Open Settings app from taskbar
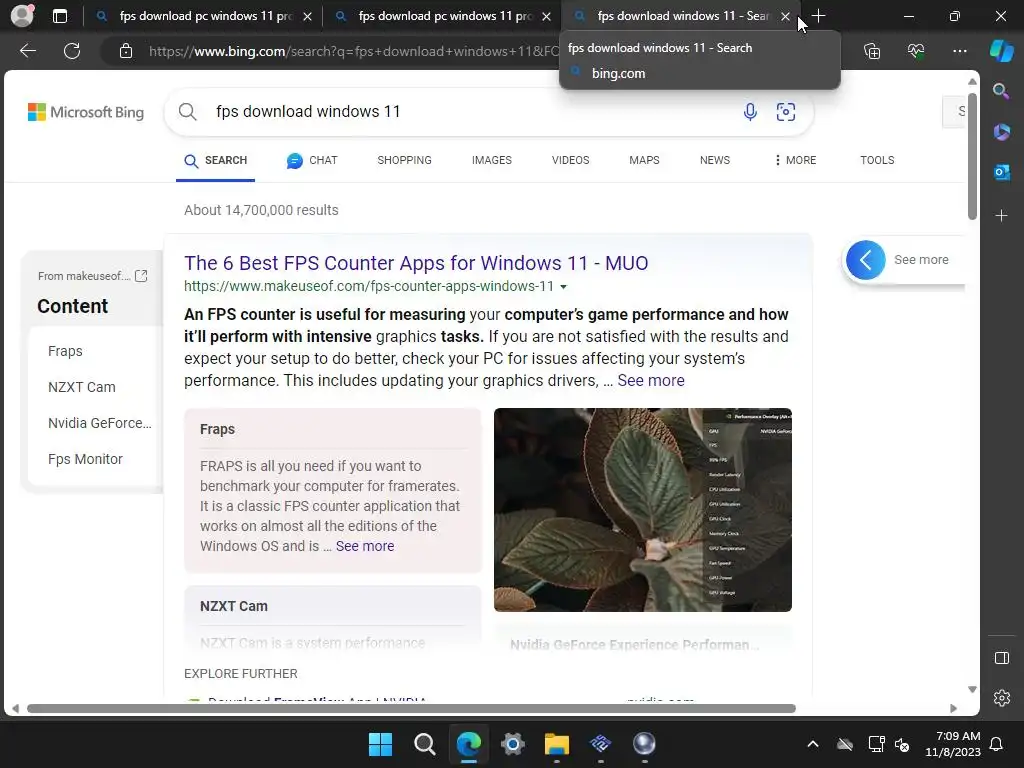The image size is (1024, 768). coord(513,744)
